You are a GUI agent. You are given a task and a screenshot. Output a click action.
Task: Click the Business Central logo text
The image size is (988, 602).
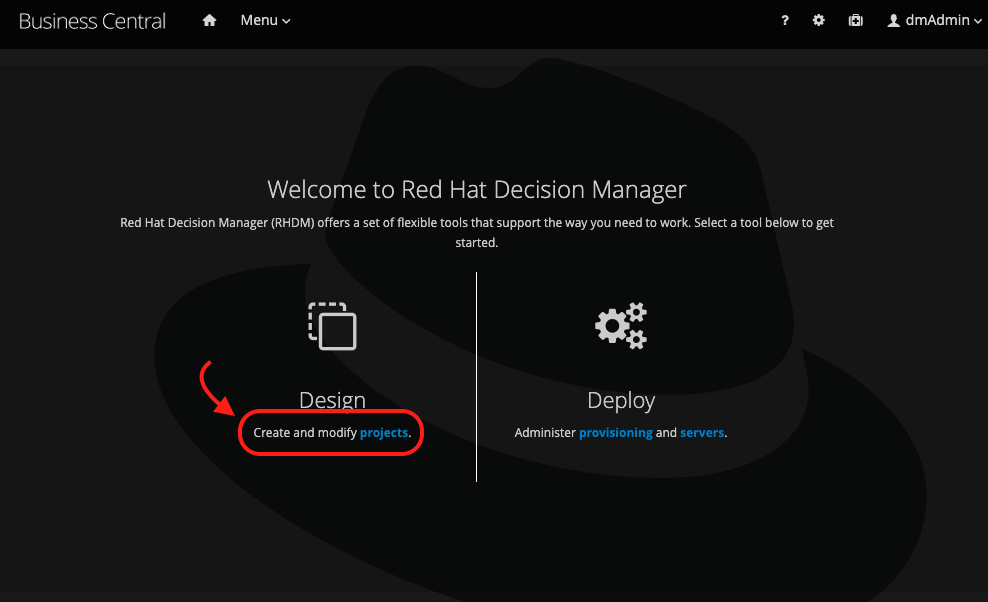click(92, 21)
